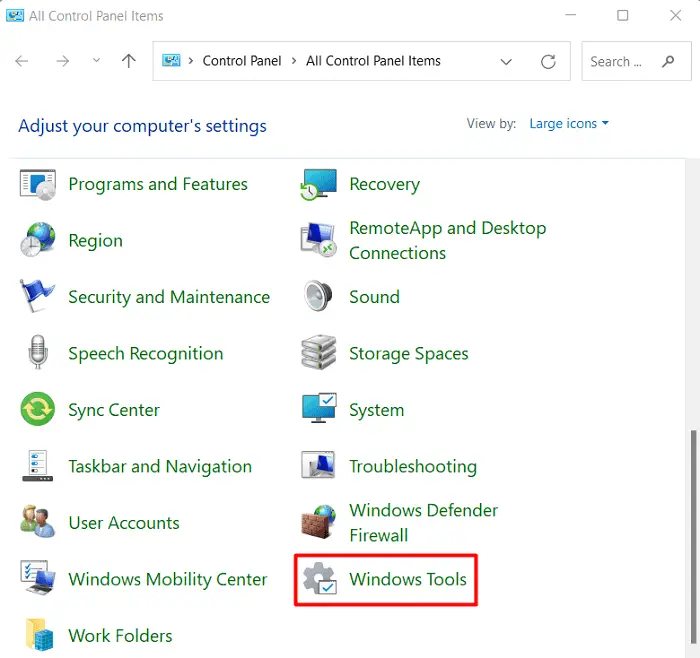Open the Sound link
700x658 pixels.
coord(375,297)
